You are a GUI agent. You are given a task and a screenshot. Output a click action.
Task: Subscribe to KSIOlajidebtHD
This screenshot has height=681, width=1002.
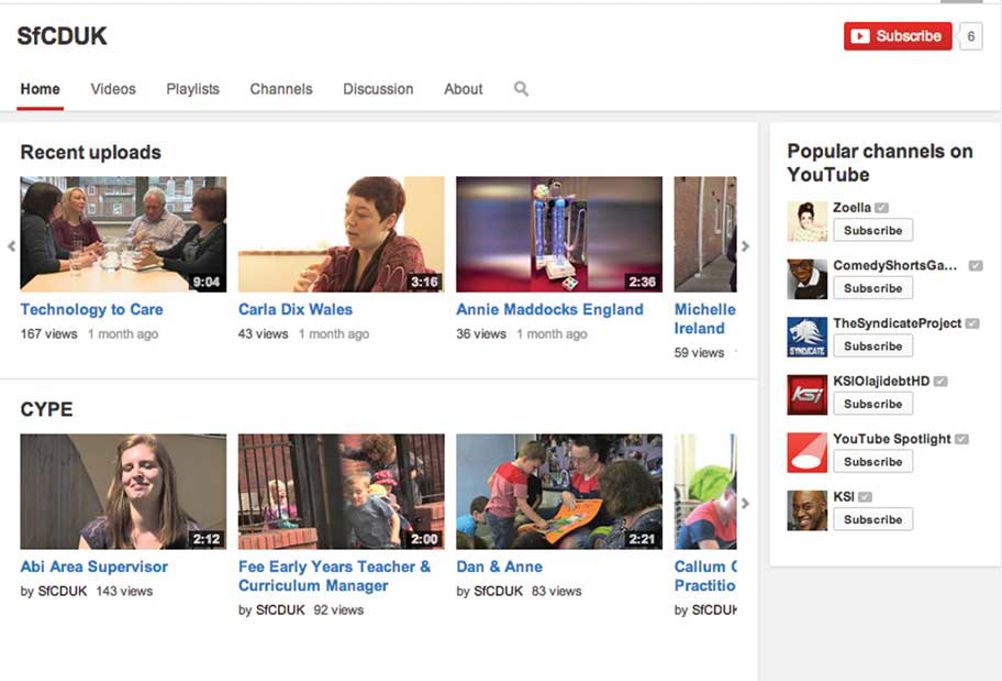(873, 404)
